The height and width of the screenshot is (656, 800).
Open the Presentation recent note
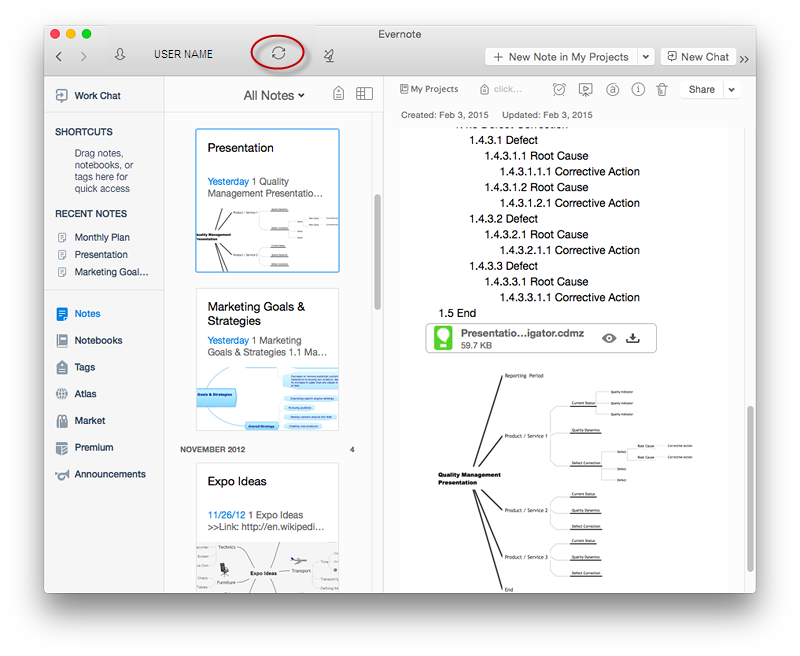101,255
